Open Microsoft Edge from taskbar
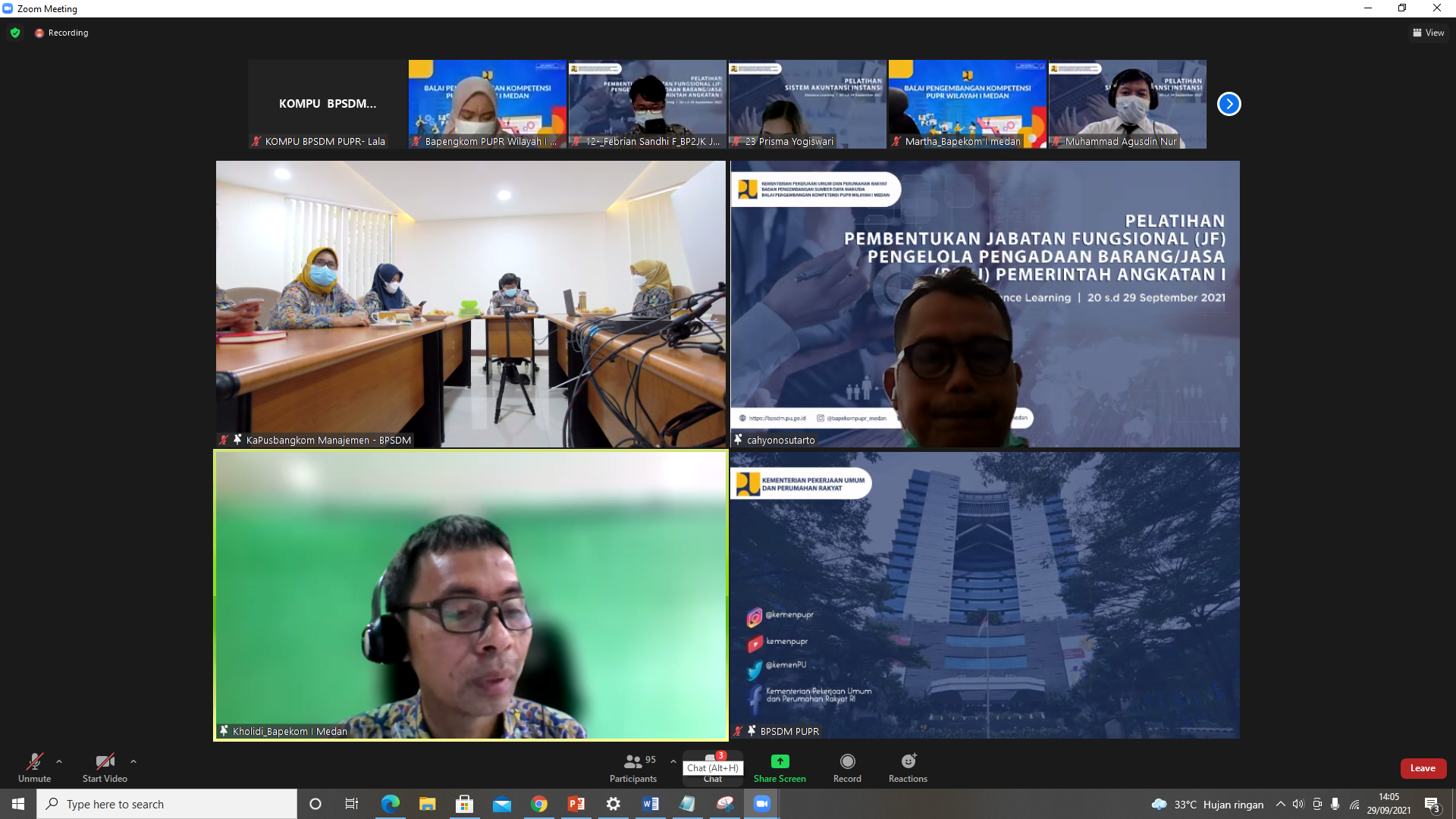This screenshot has height=819, width=1456. (390, 804)
